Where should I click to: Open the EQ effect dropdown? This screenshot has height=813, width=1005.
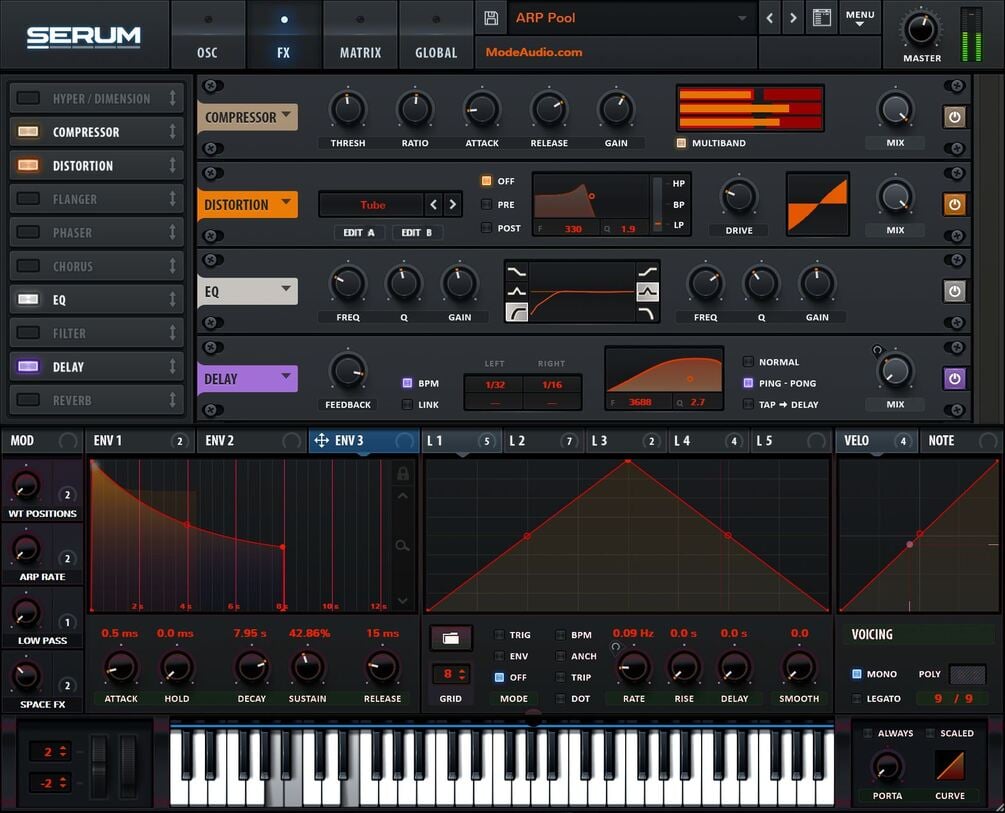247,292
